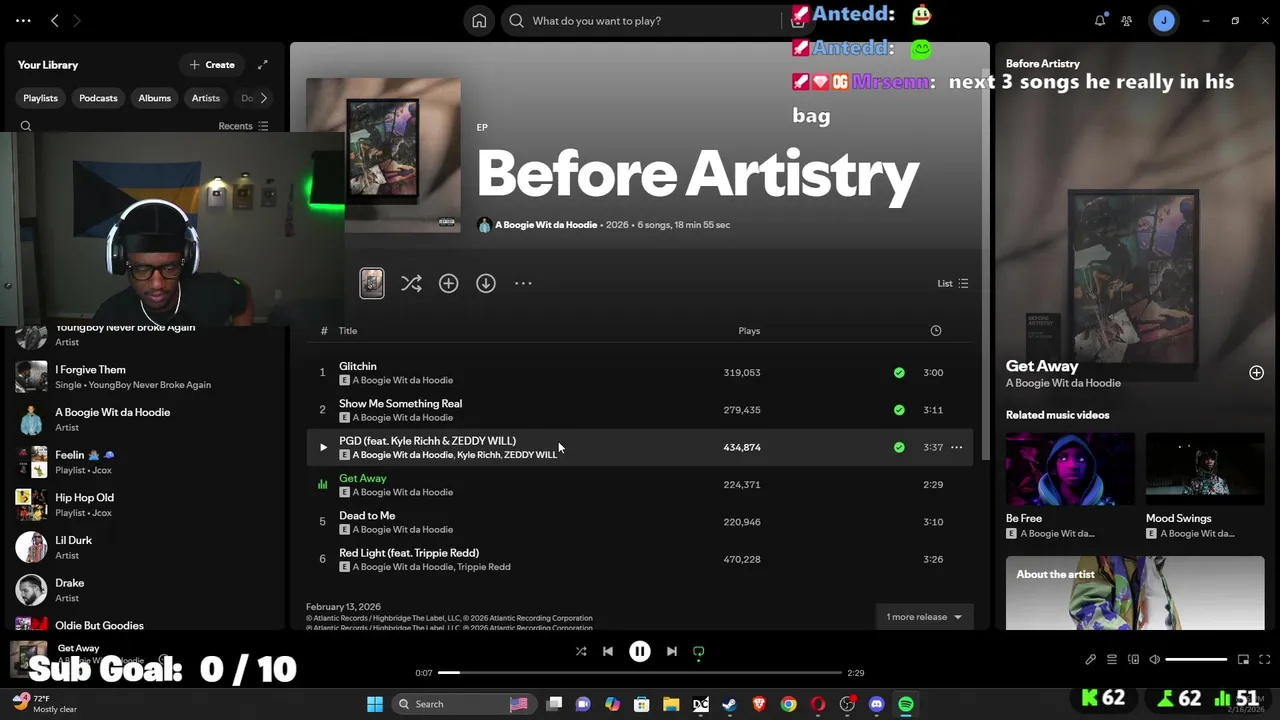Skip to next track

coord(672,651)
